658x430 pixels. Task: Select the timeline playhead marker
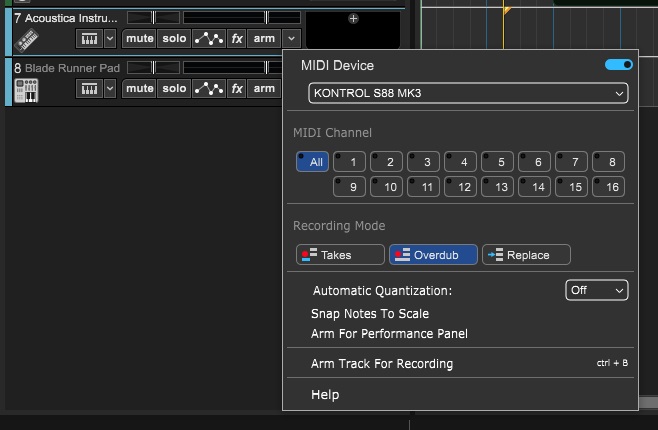[x=507, y=10]
